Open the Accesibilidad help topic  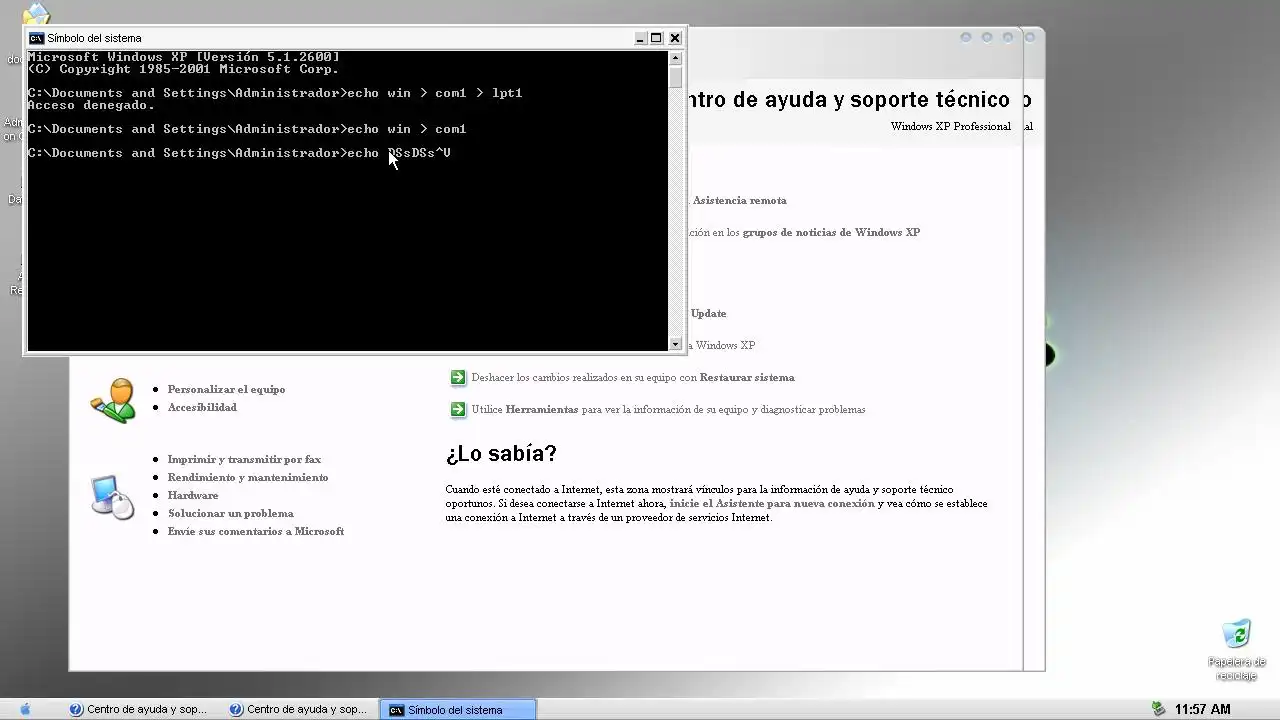coord(202,407)
